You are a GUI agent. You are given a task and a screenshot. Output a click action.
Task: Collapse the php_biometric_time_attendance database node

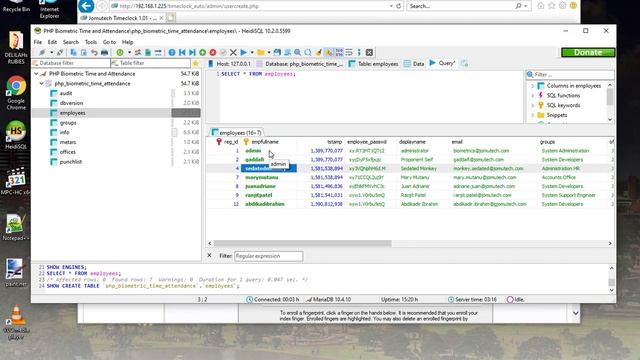coord(42,83)
